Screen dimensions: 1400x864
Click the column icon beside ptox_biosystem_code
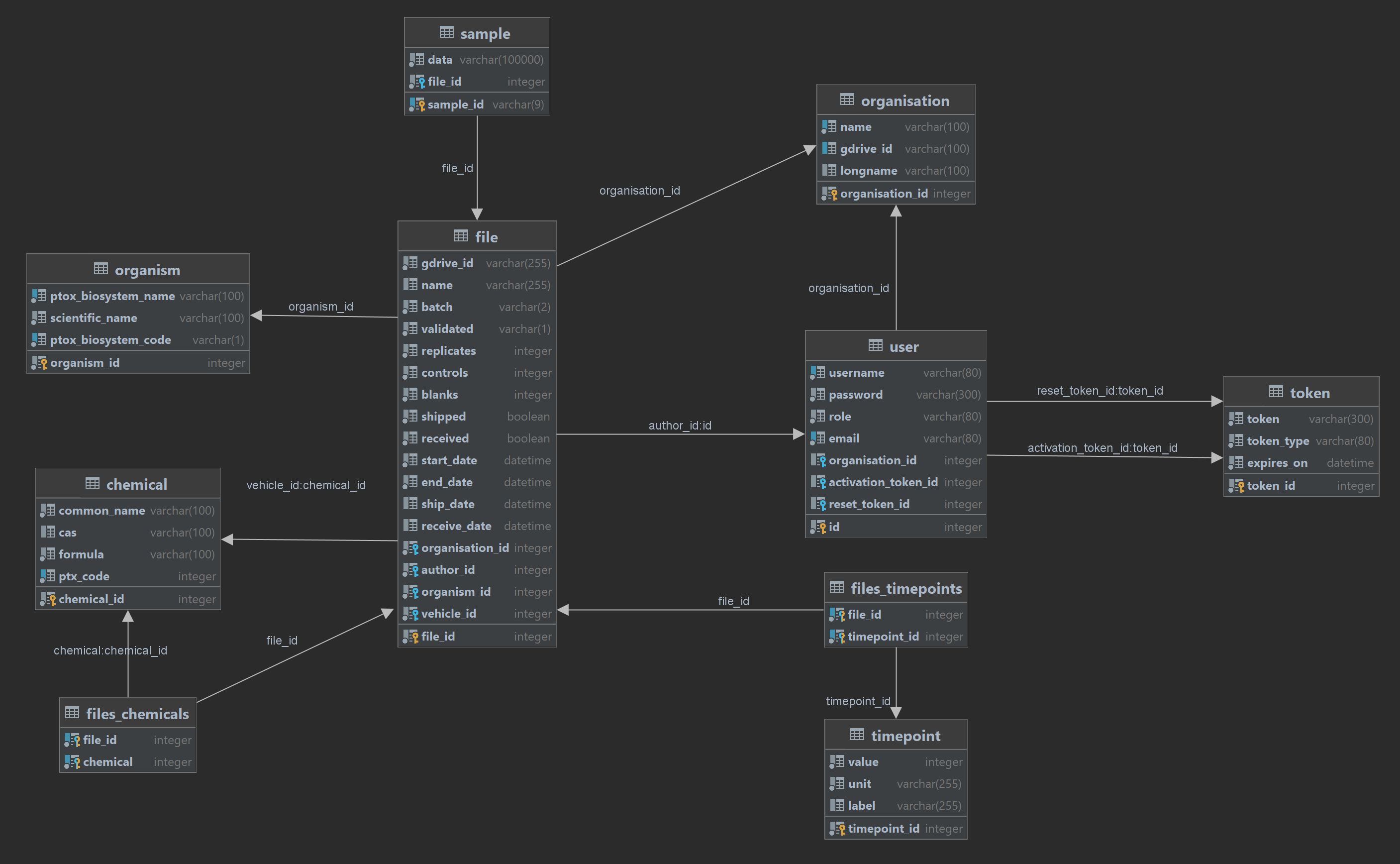click(39, 340)
